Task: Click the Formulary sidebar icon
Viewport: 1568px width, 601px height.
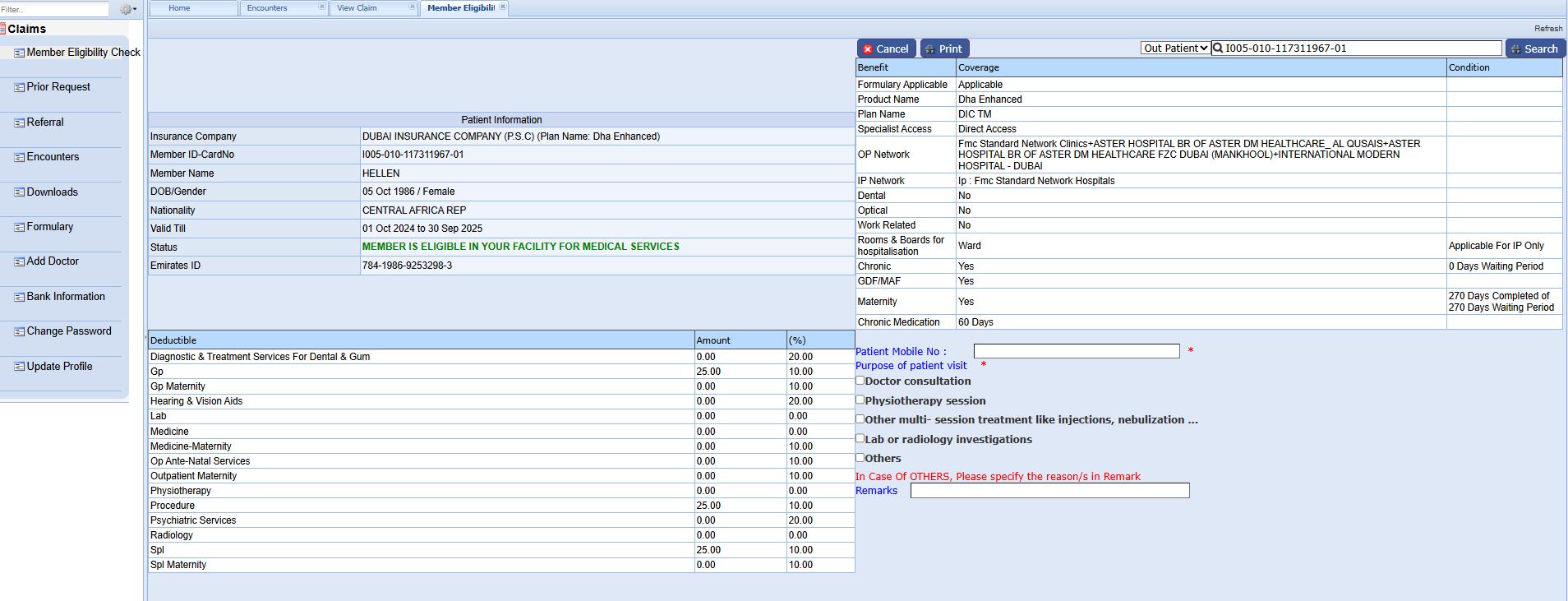Action: 19,227
